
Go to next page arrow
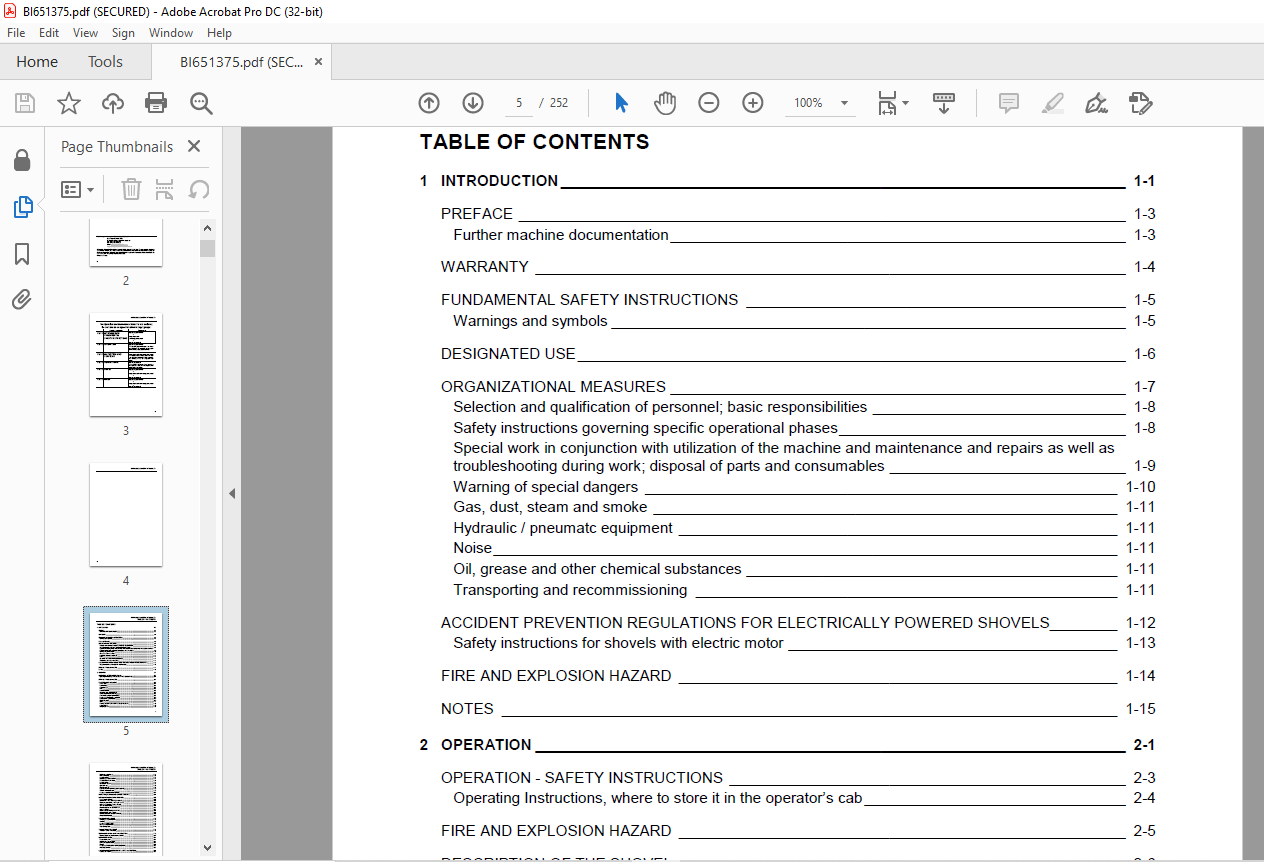(473, 103)
